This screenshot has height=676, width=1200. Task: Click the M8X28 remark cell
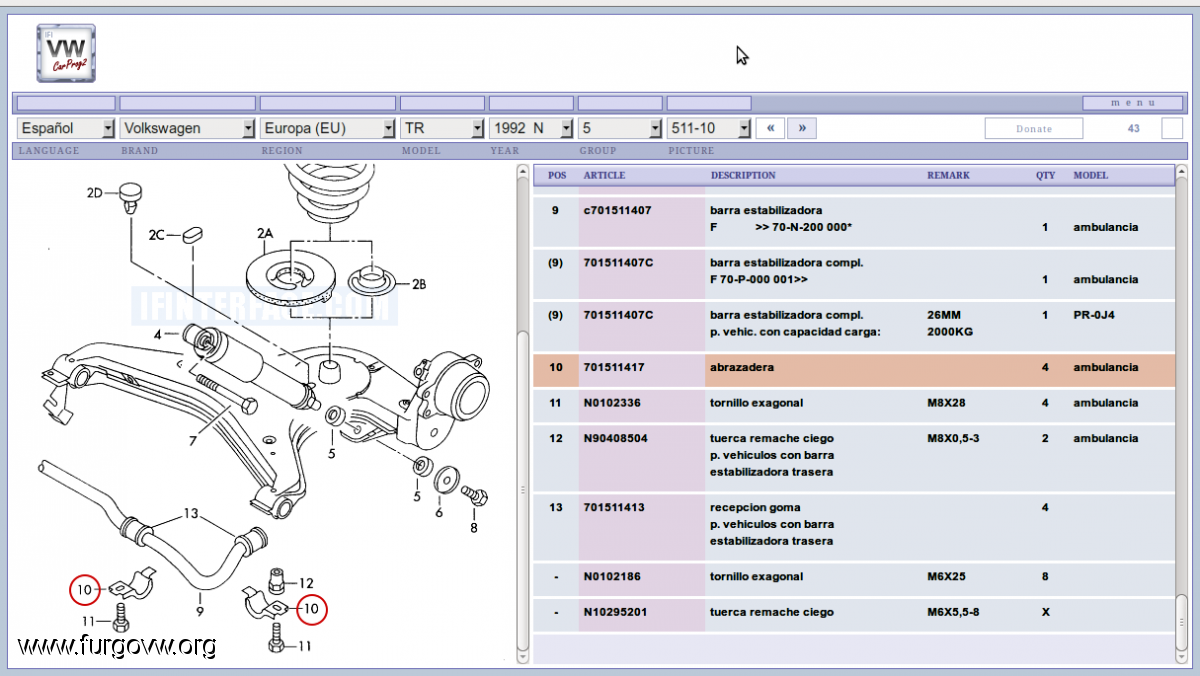[947, 403]
